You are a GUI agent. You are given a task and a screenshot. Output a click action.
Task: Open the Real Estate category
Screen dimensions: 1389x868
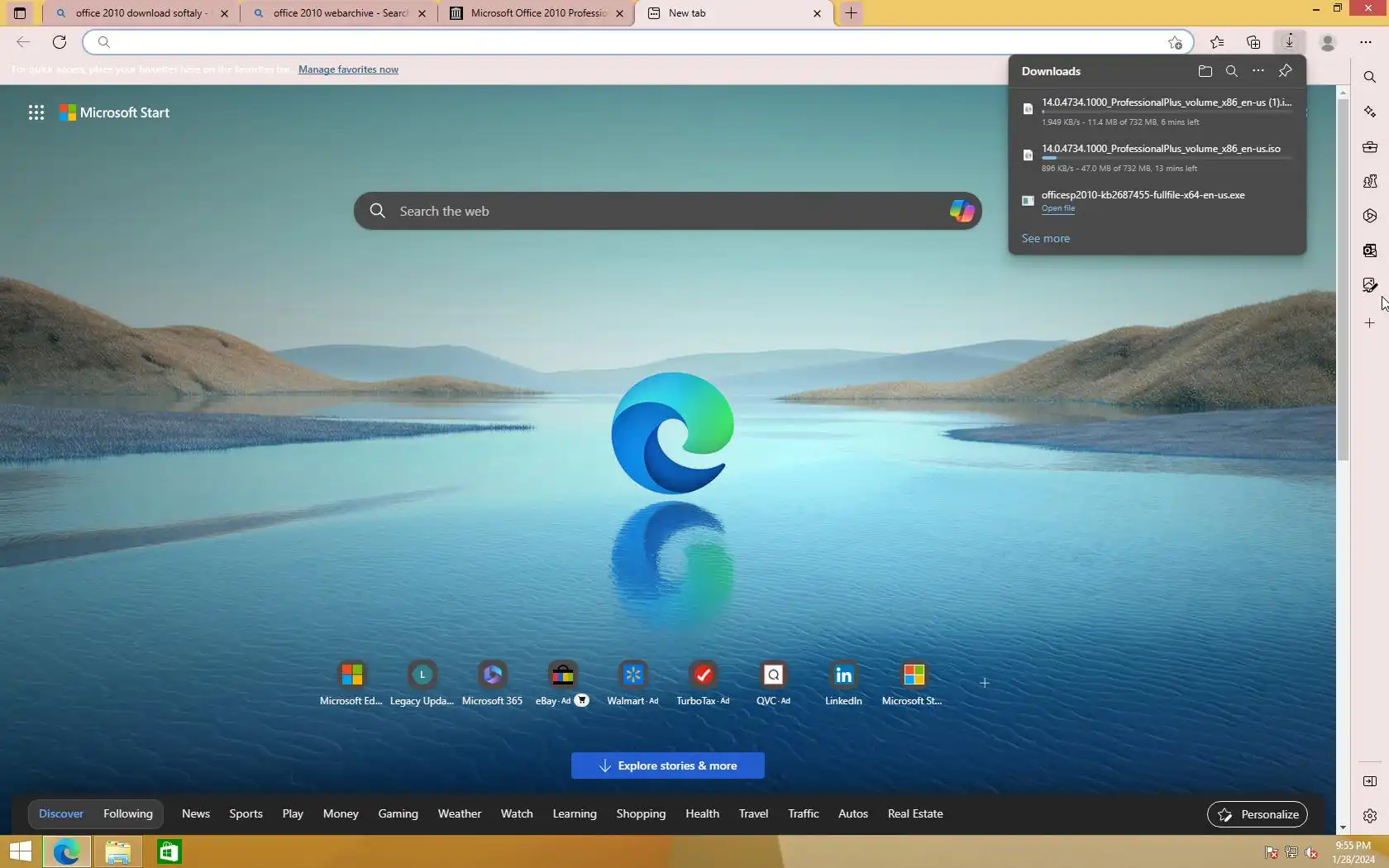[x=915, y=813]
